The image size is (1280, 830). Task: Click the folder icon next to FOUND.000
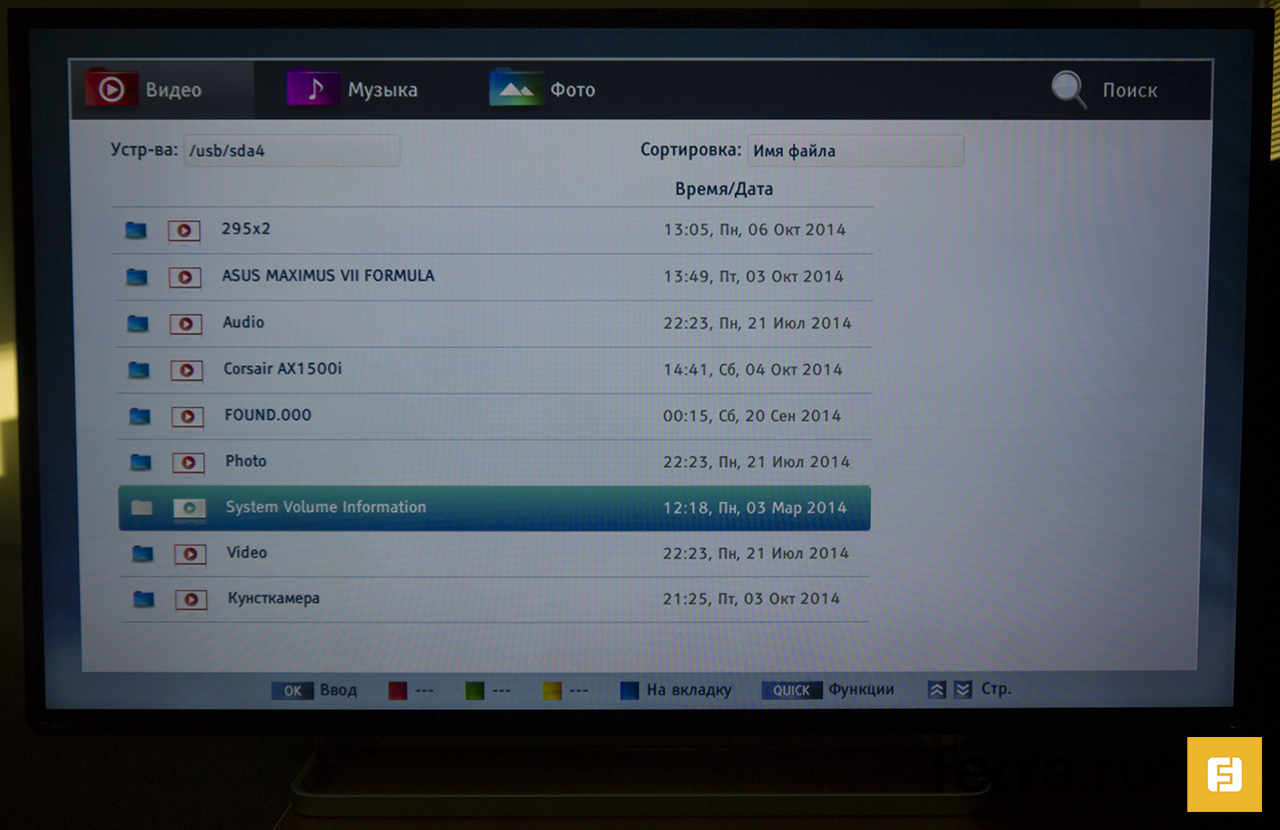pos(140,416)
